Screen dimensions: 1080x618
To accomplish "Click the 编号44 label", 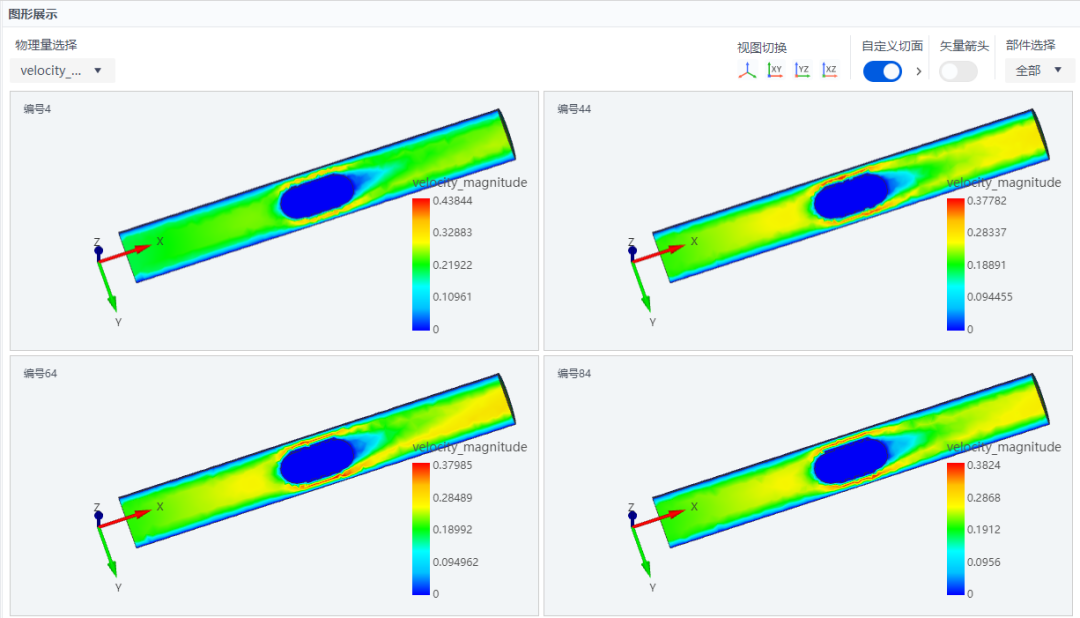I will pos(574,109).
